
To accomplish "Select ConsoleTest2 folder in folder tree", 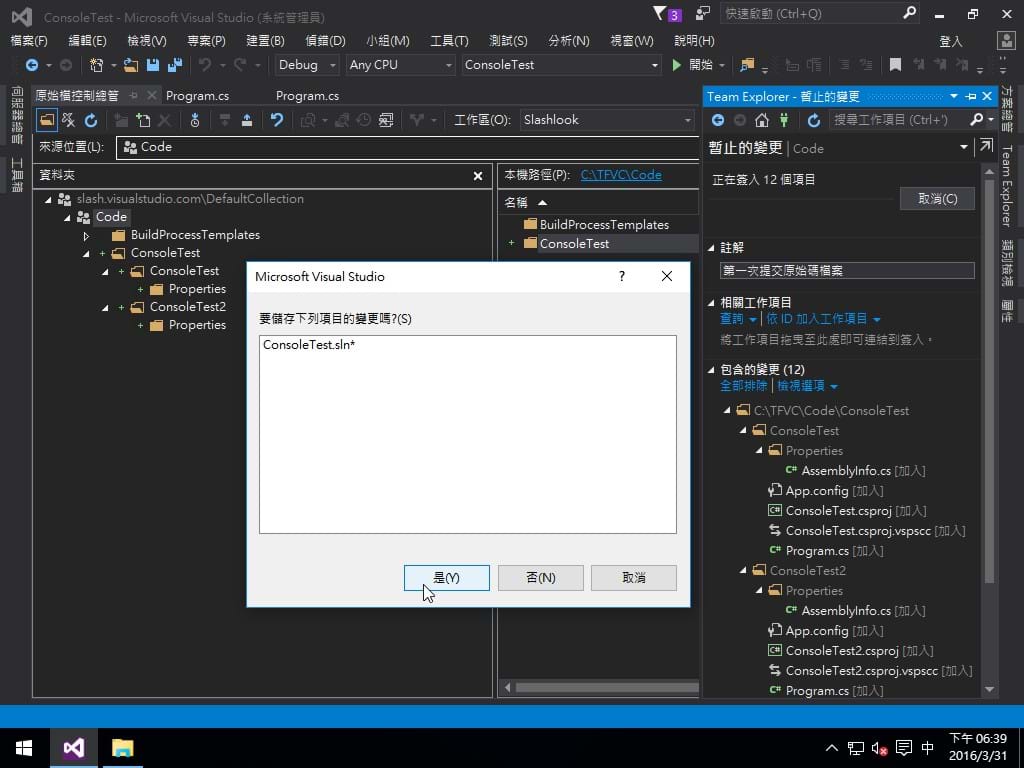I will pos(187,307).
